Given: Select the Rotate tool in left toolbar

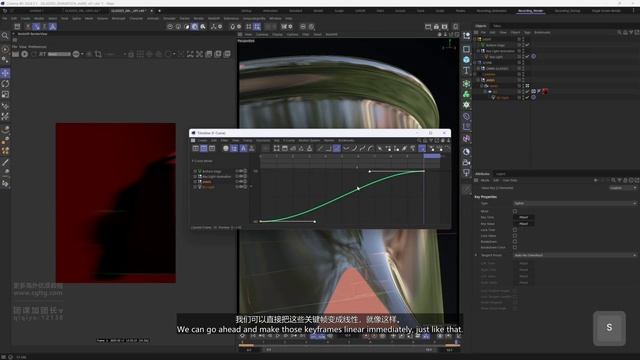Looking at the screenshot, I should click(x=5, y=84).
